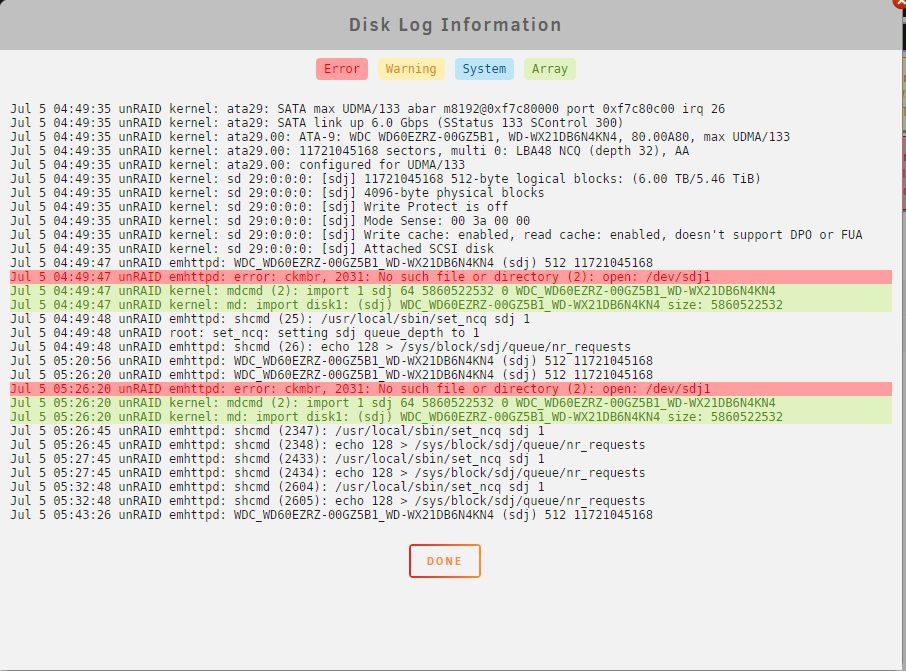This screenshot has width=906, height=671.
Task: Click the shcmd (25) set_ncq line
Action: tap(270, 319)
